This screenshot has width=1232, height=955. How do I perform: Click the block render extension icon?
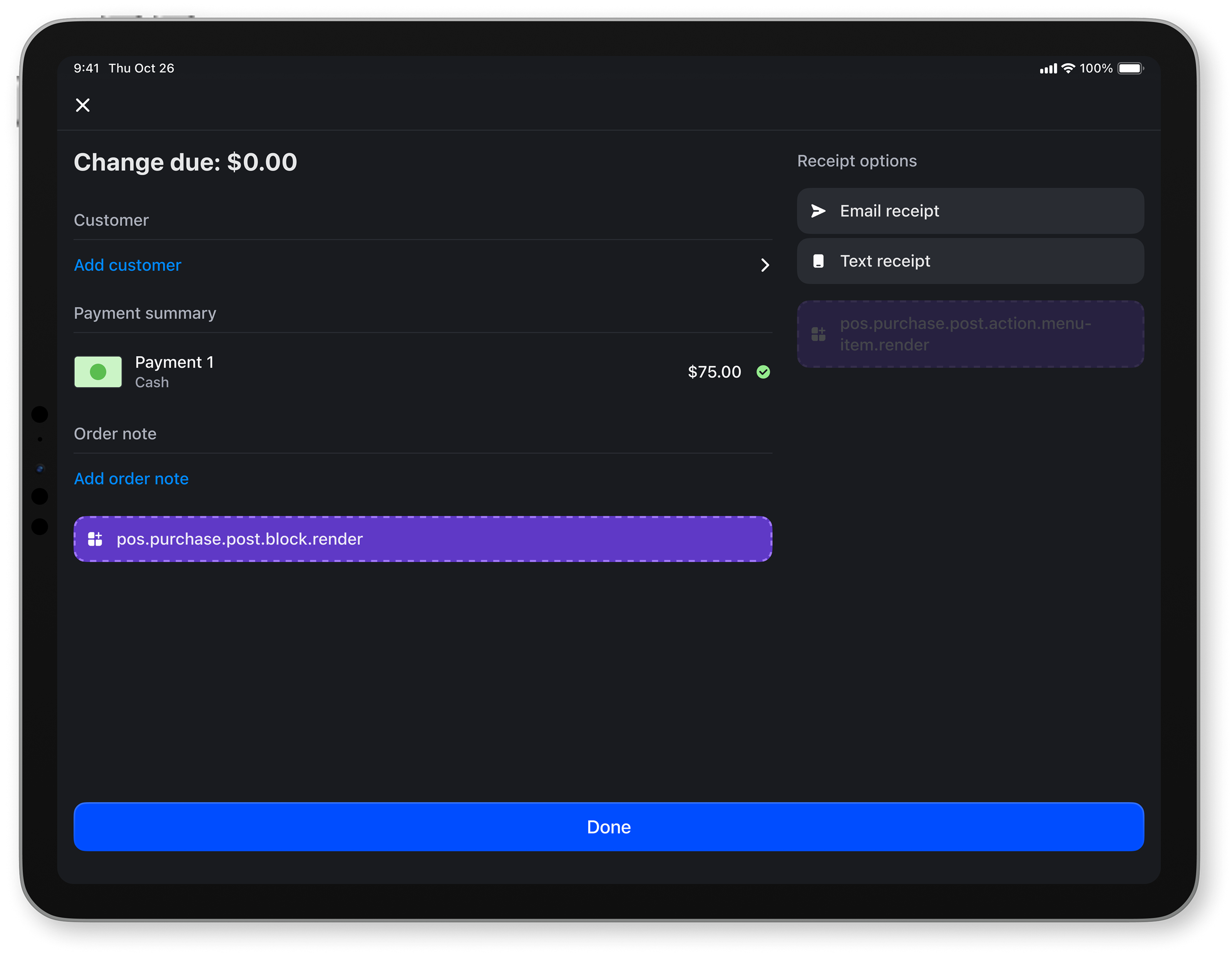pos(95,539)
